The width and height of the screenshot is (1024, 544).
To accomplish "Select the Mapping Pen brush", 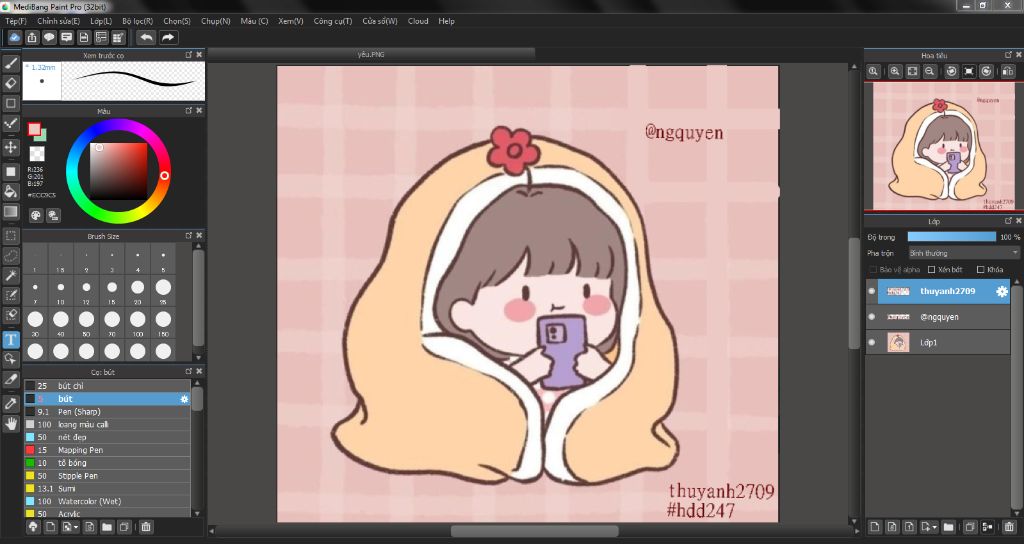I will click(107, 450).
